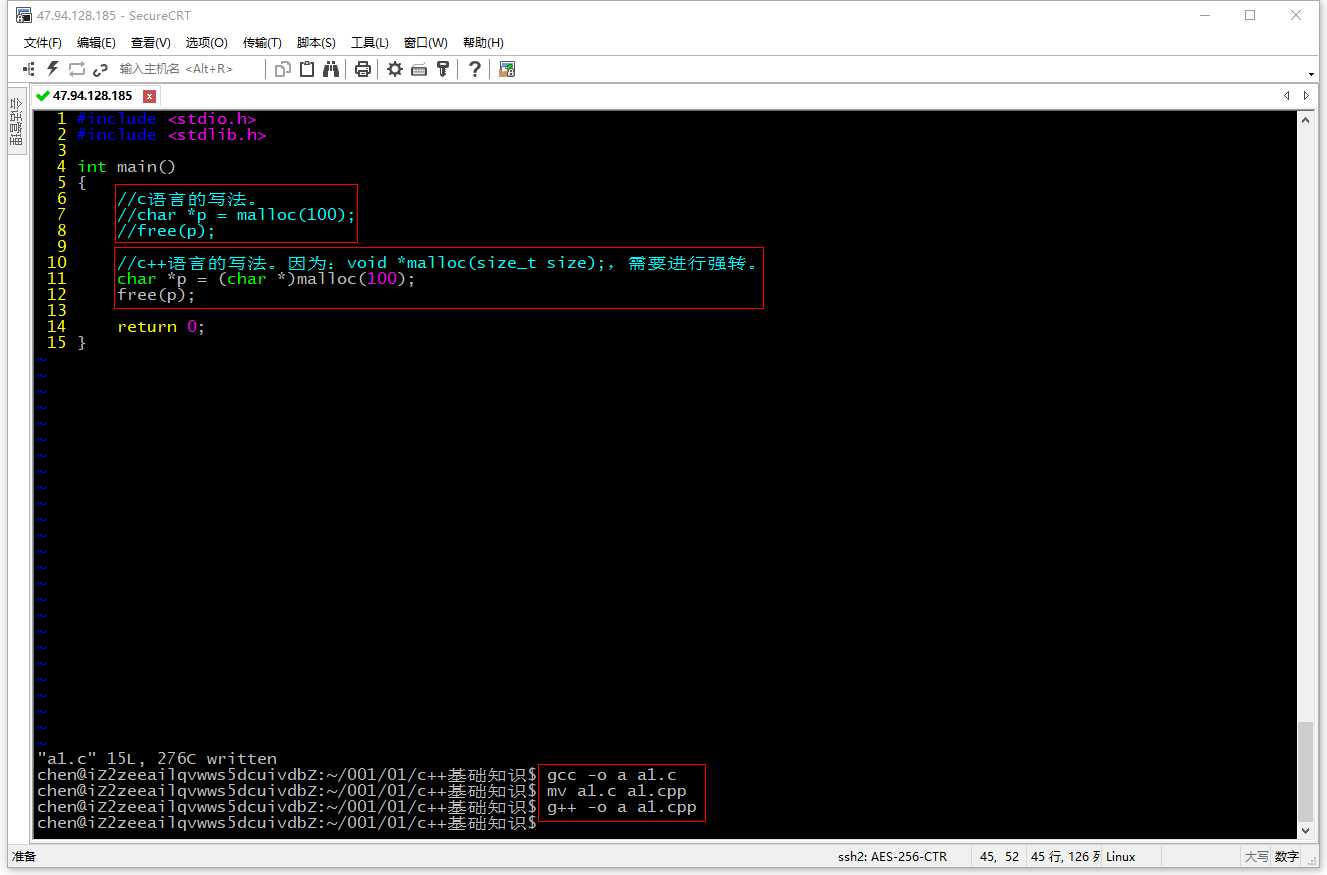
Task: Open the 窗口(W) menu
Action: (426, 43)
